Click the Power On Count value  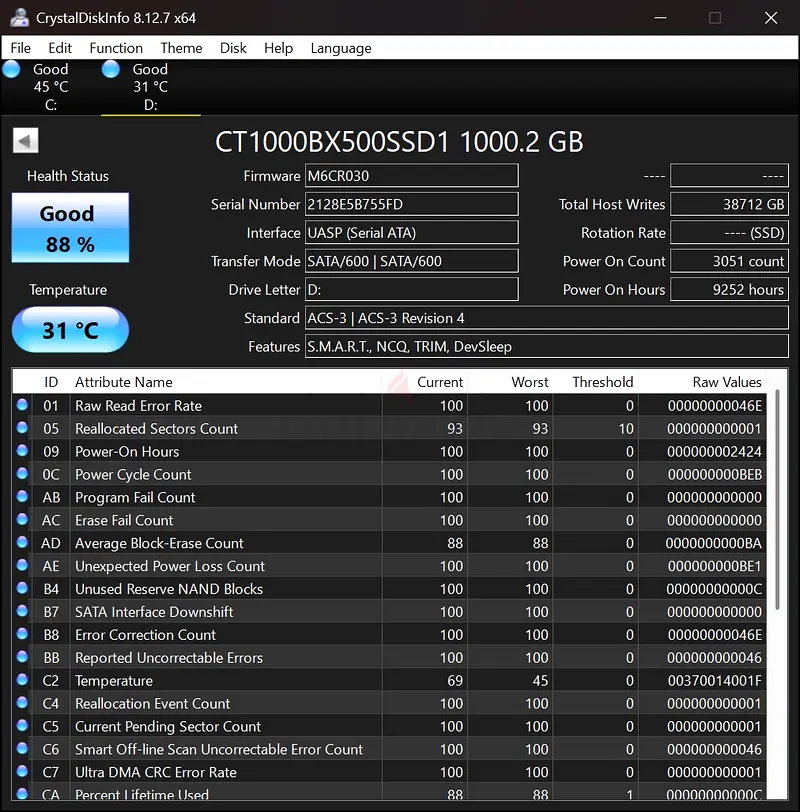(x=730, y=261)
